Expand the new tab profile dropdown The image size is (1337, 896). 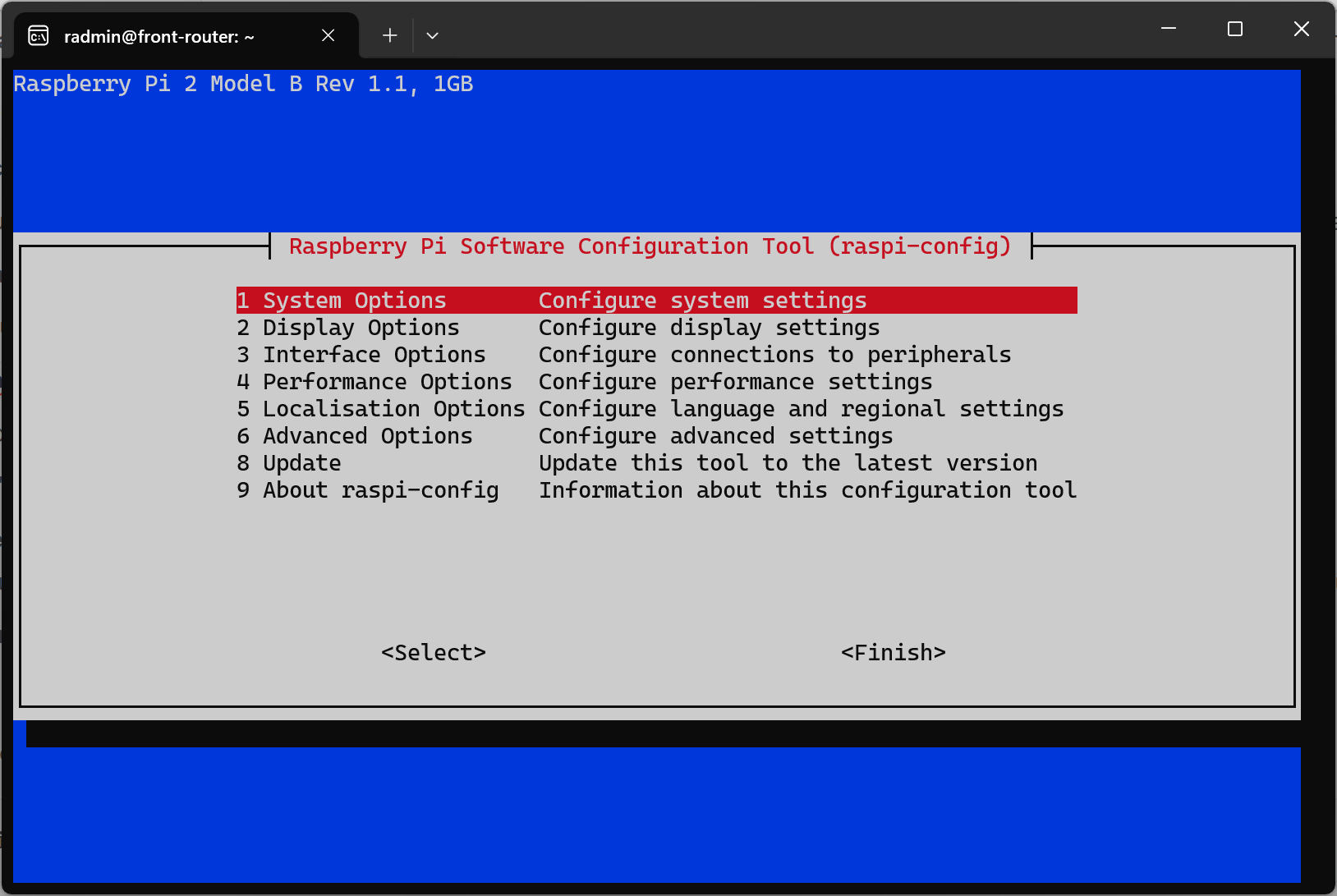[432, 35]
